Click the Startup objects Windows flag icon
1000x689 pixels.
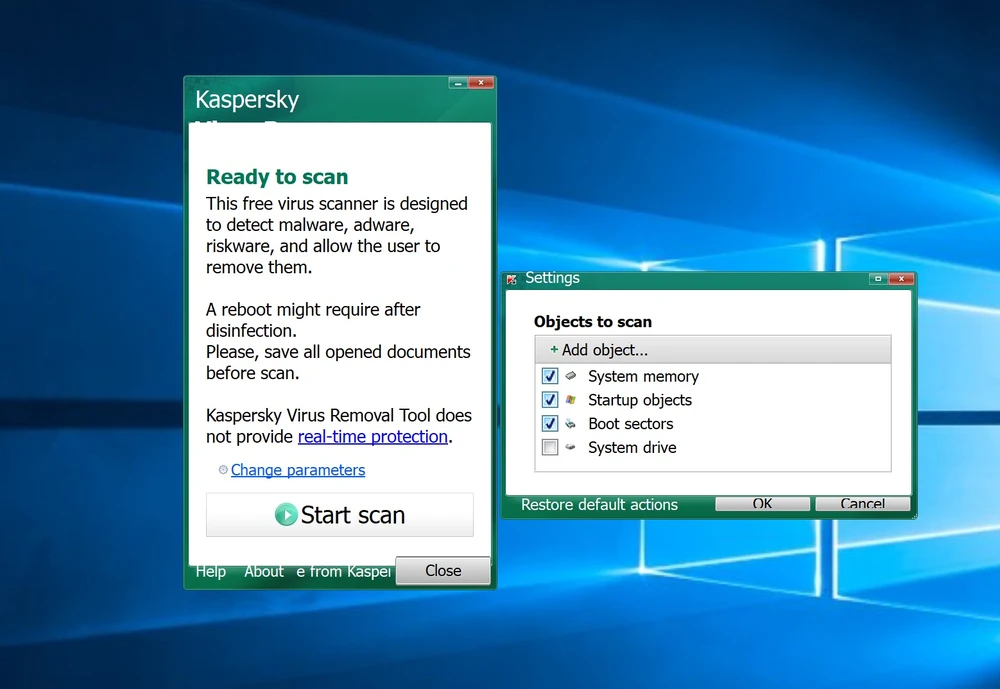571,400
